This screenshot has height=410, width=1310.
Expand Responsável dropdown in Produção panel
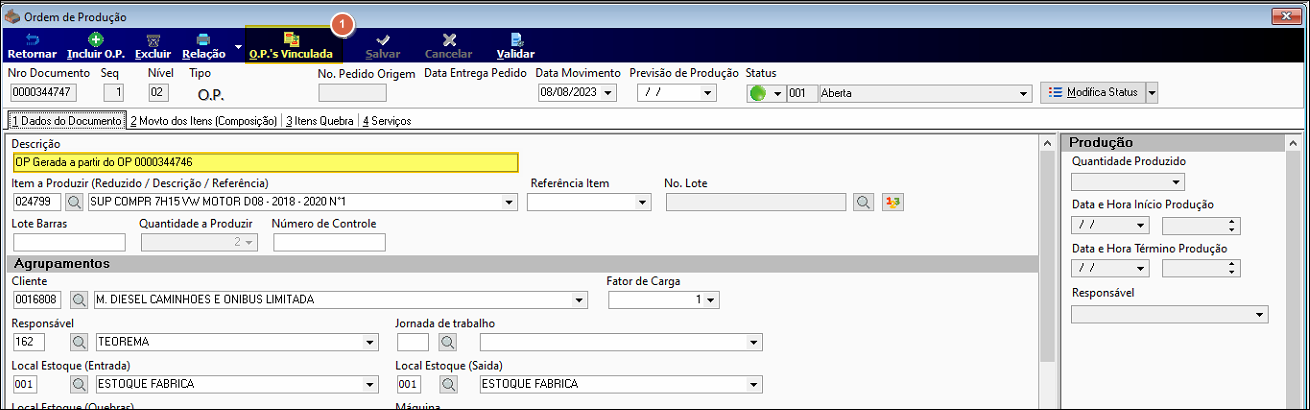[1260, 314]
